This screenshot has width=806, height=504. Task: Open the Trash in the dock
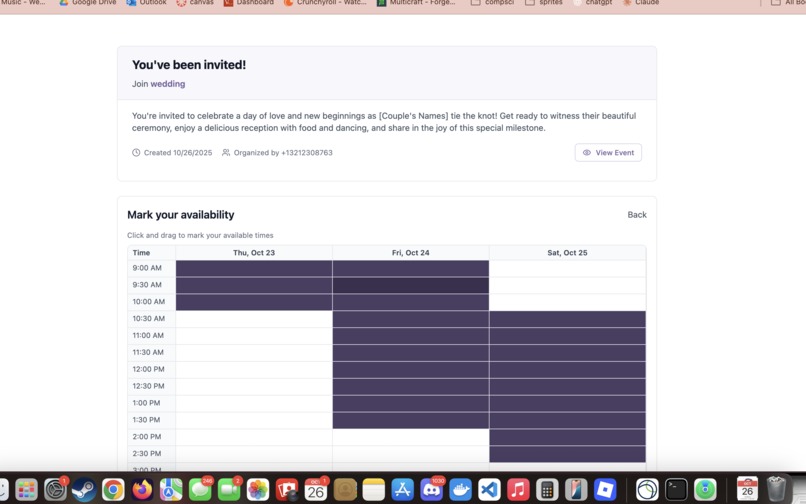coord(776,489)
